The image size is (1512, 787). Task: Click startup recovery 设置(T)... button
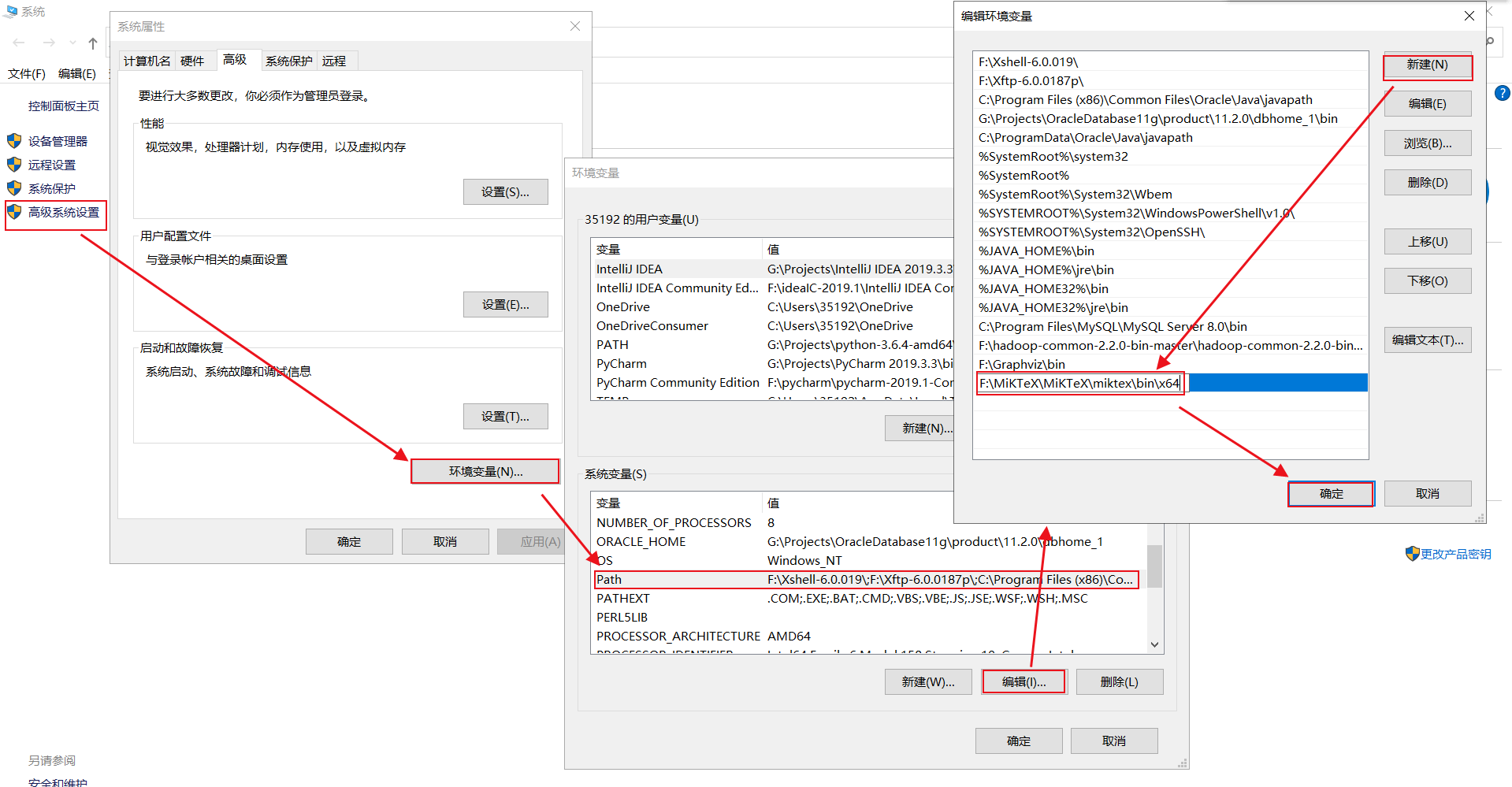(x=505, y=416)
